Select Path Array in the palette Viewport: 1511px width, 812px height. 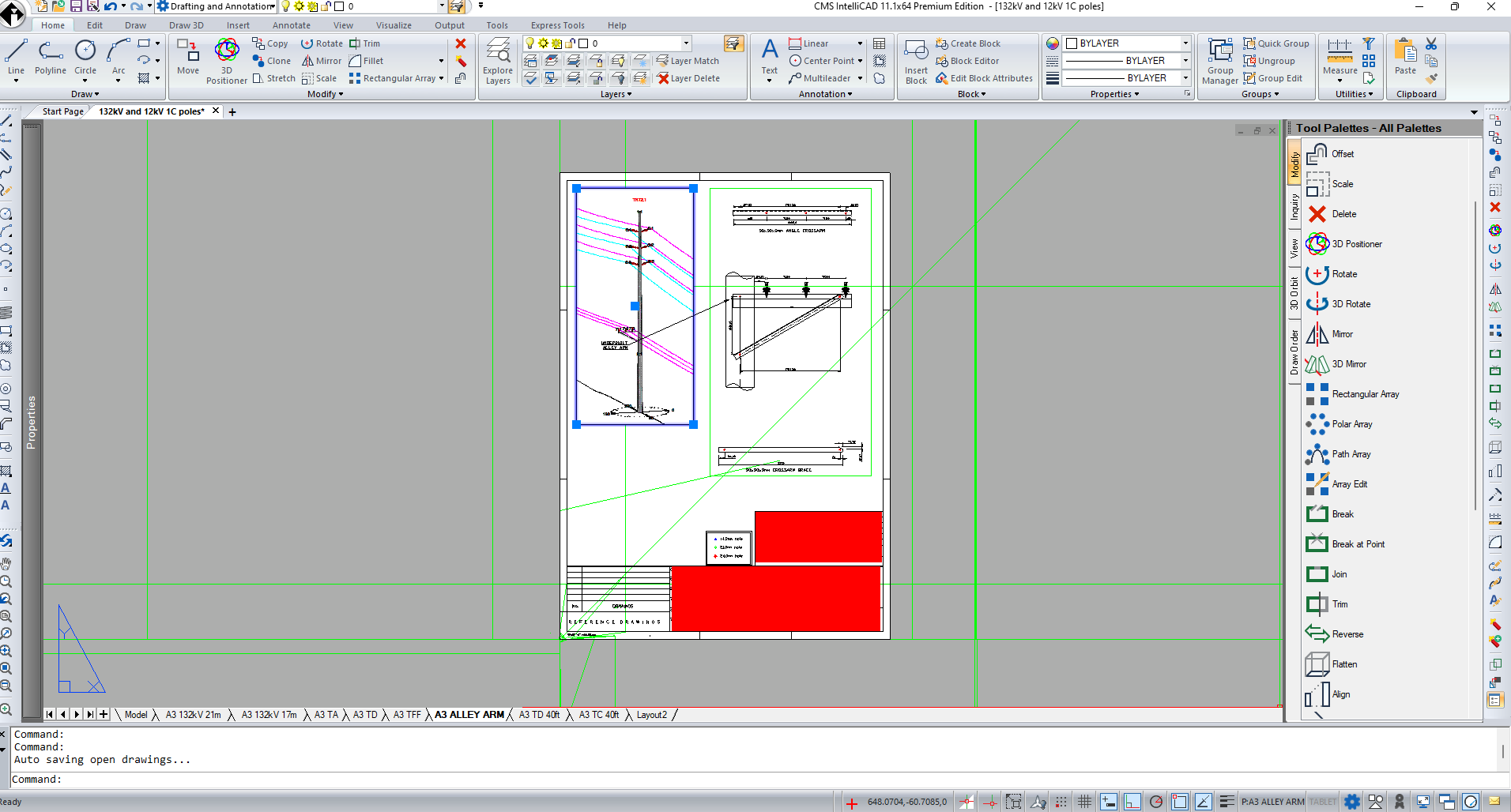pos(1339,454)
